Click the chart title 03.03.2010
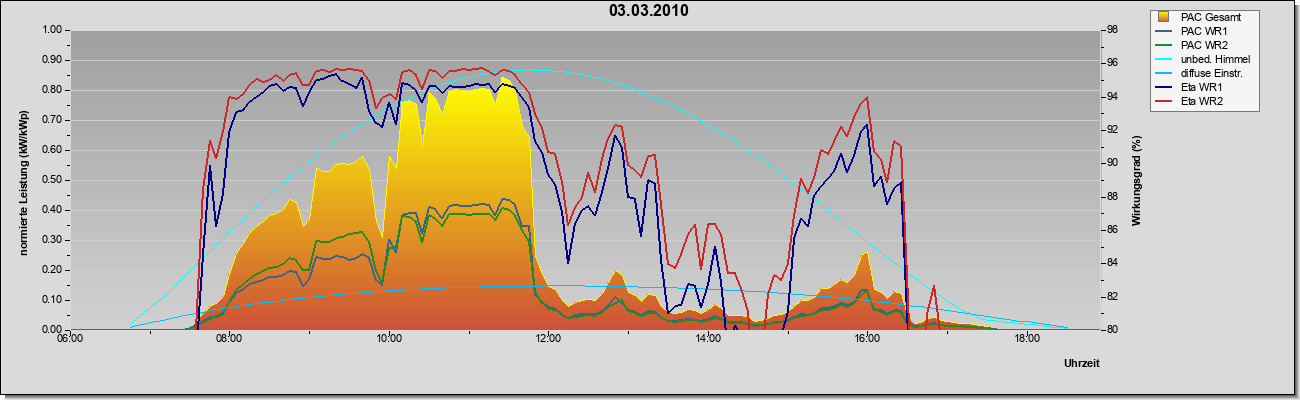Image resolution: width=1300 pixels, height=400 pixels. tap(648, 11)
